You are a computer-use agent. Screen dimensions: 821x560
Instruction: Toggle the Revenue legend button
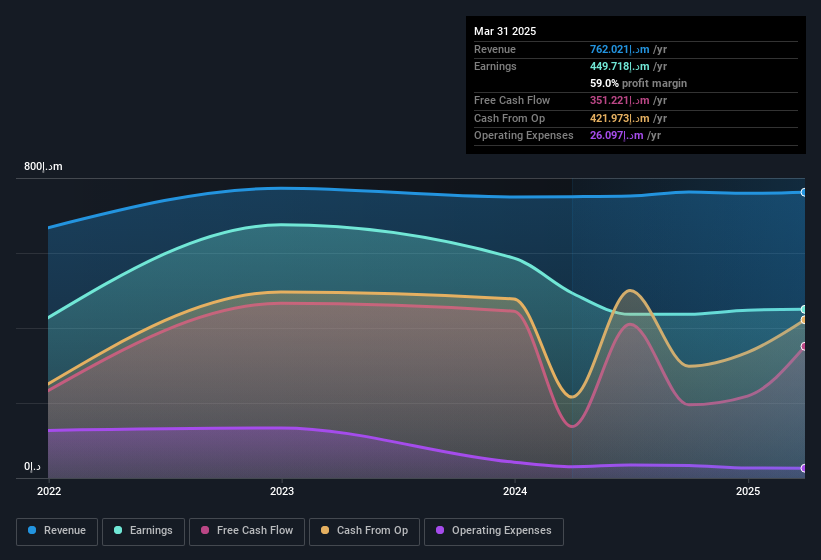tap(57, 532)
